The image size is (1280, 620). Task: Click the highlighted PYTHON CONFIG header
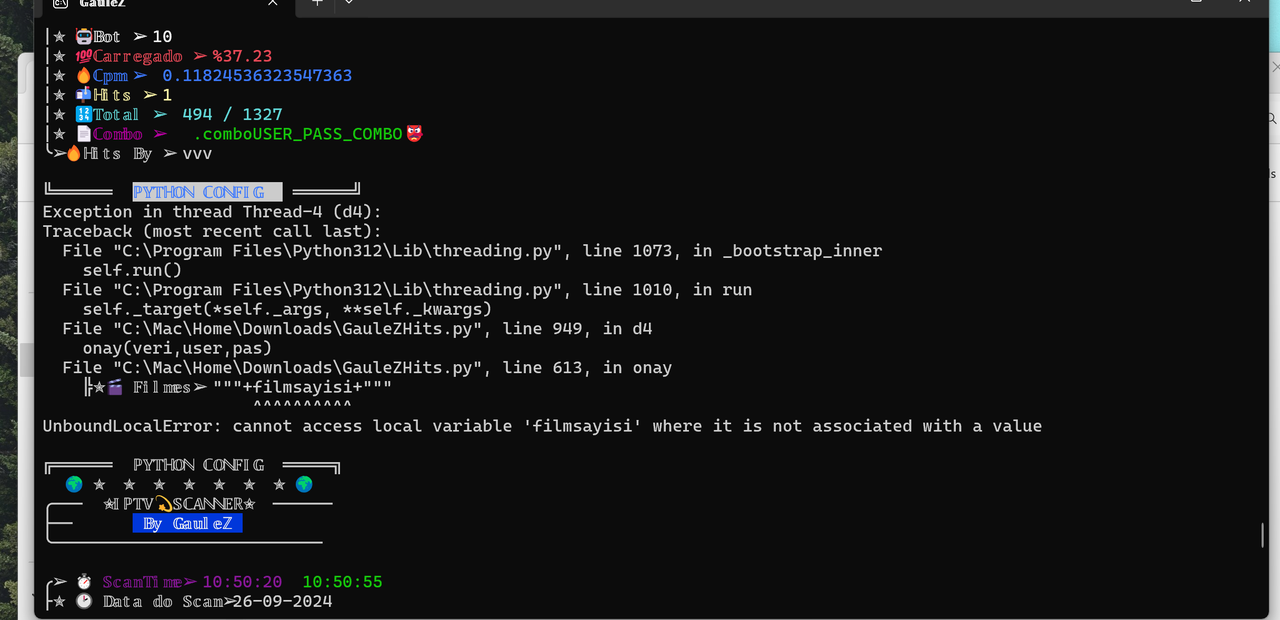[x=207, y=192]
